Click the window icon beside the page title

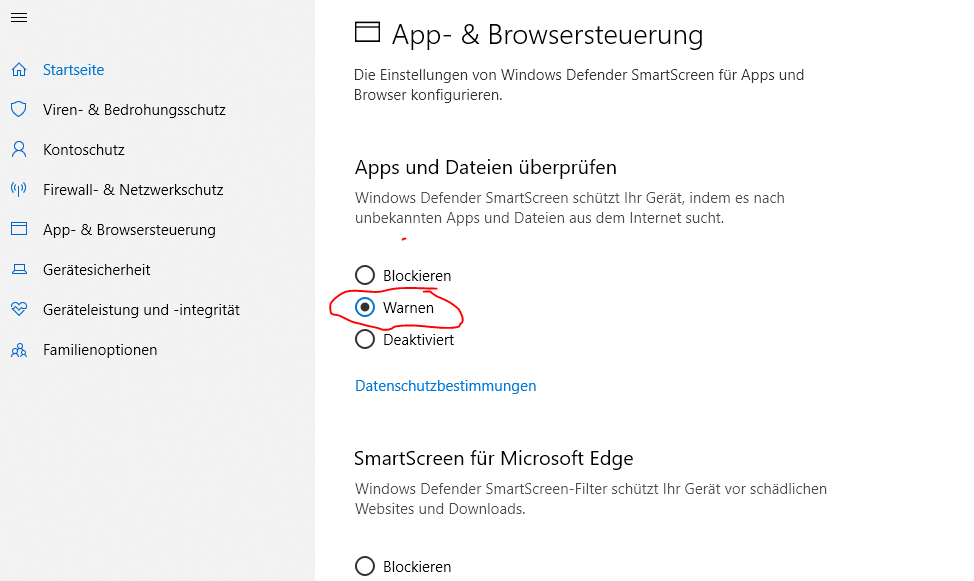[x=368, y=34]
